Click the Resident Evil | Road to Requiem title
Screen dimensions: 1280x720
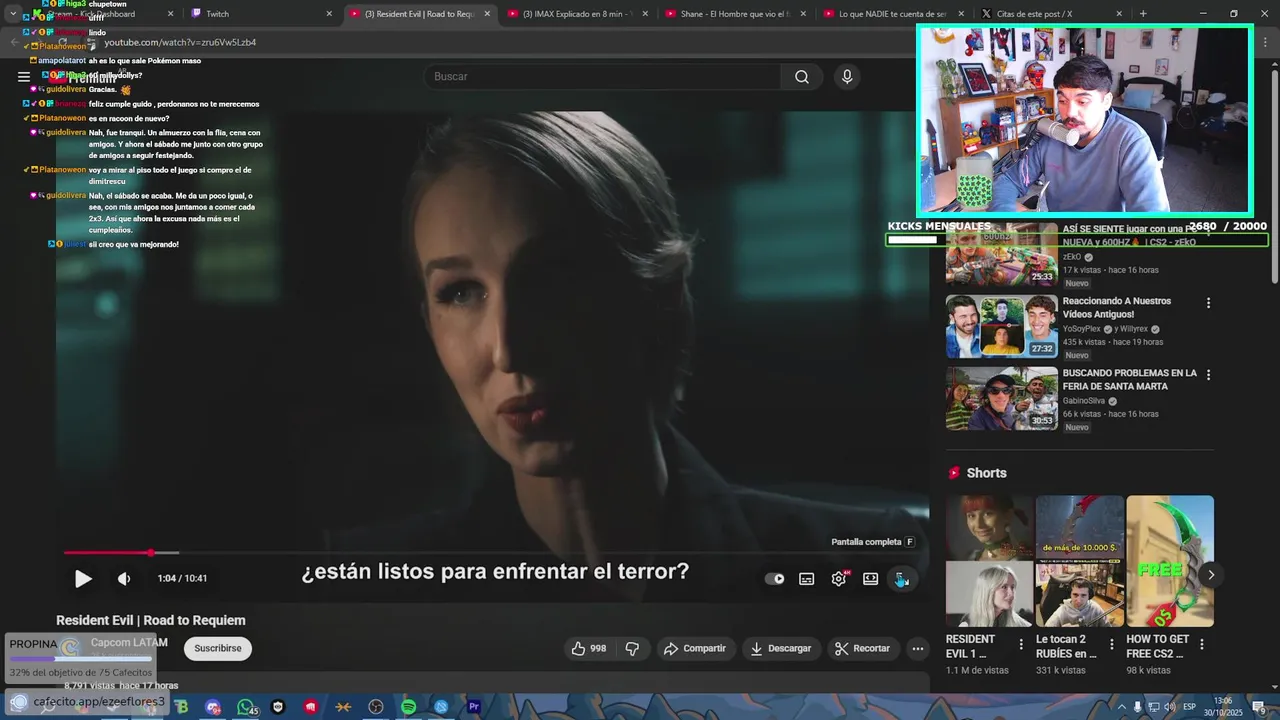pos(151,620)
